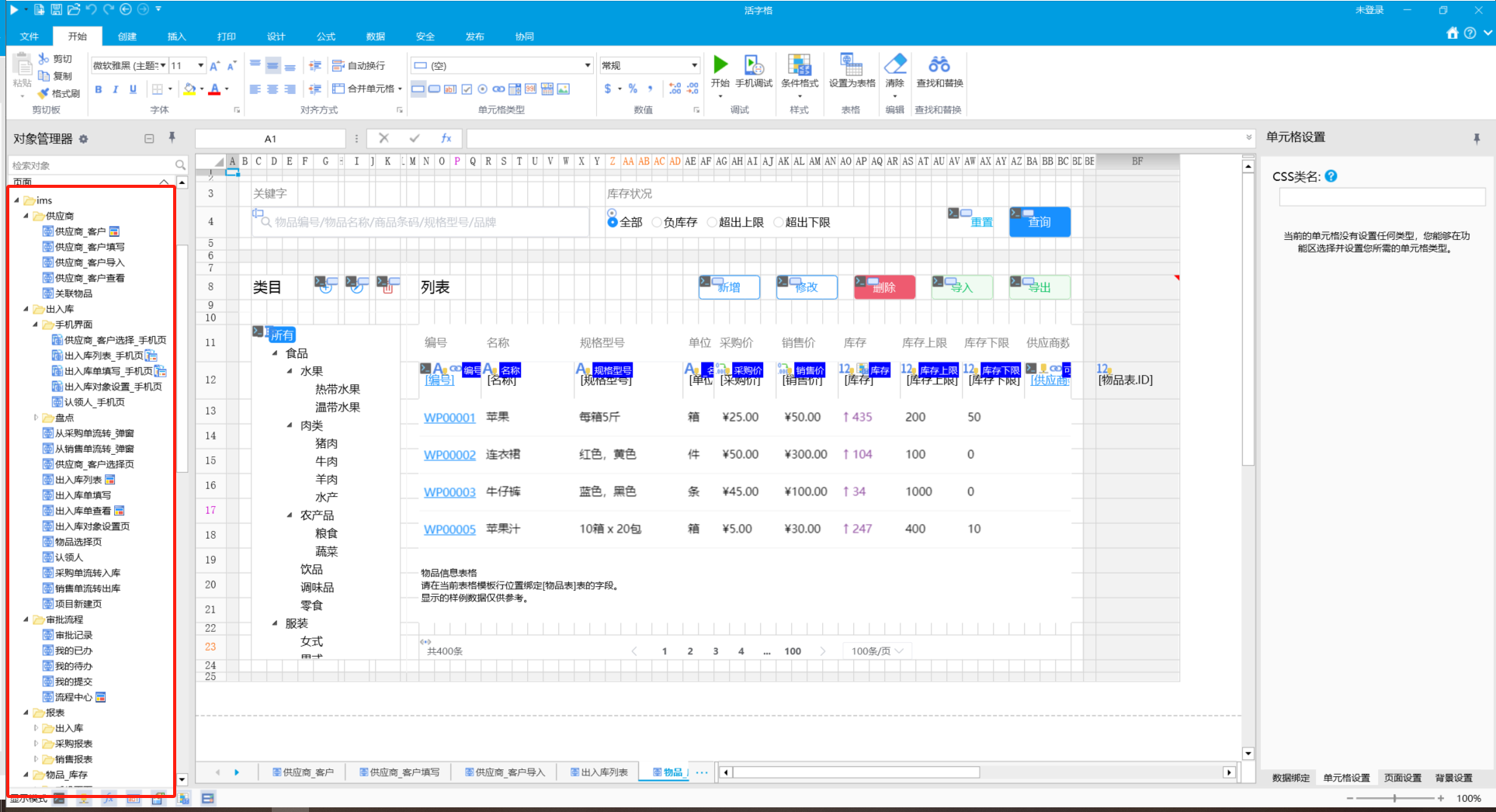
Task: Open the Merge Cells (合并单元格) dropdown arrow
Action: (x=401, y=89)
